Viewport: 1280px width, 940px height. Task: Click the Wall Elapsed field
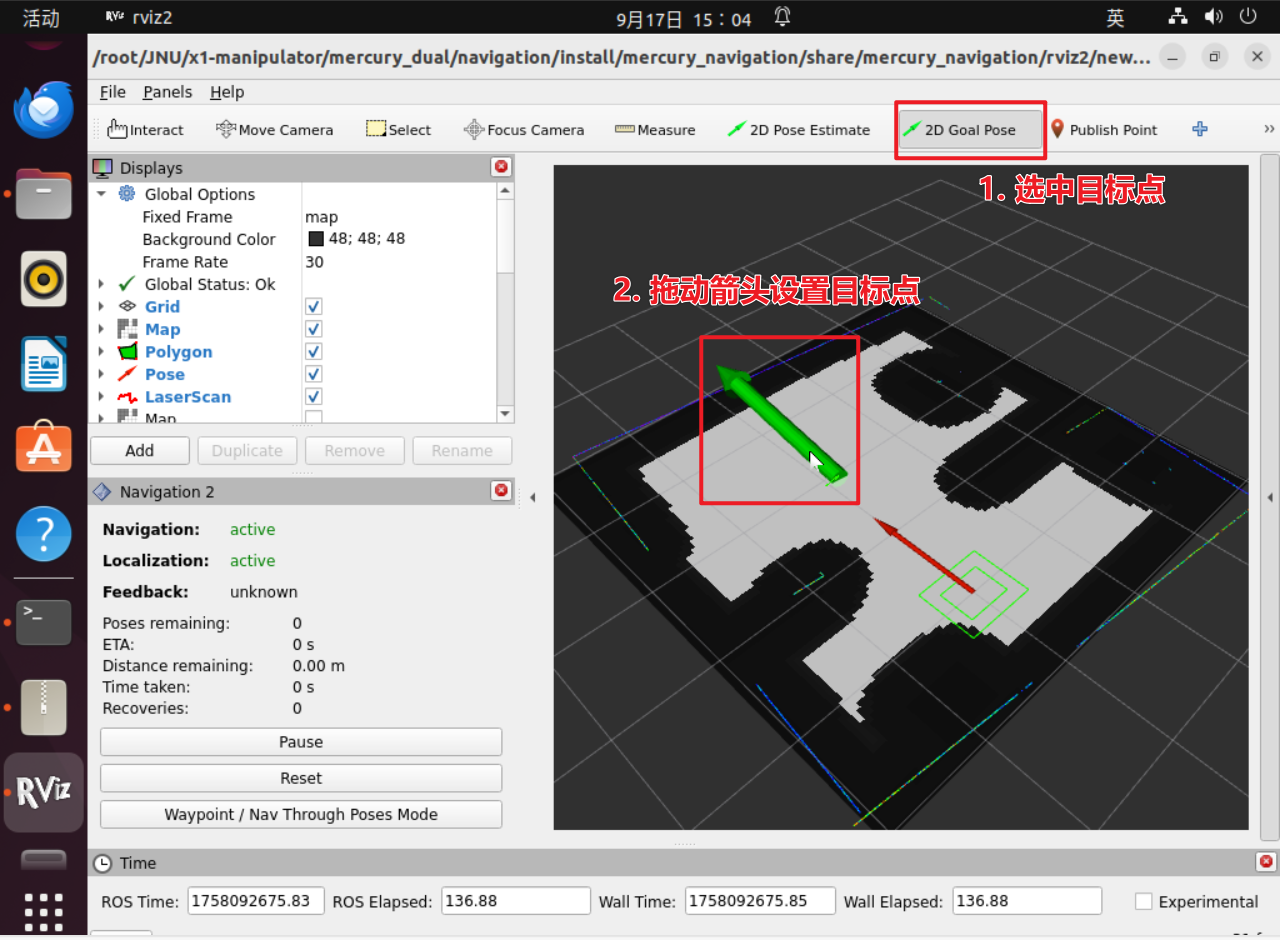1027,901
